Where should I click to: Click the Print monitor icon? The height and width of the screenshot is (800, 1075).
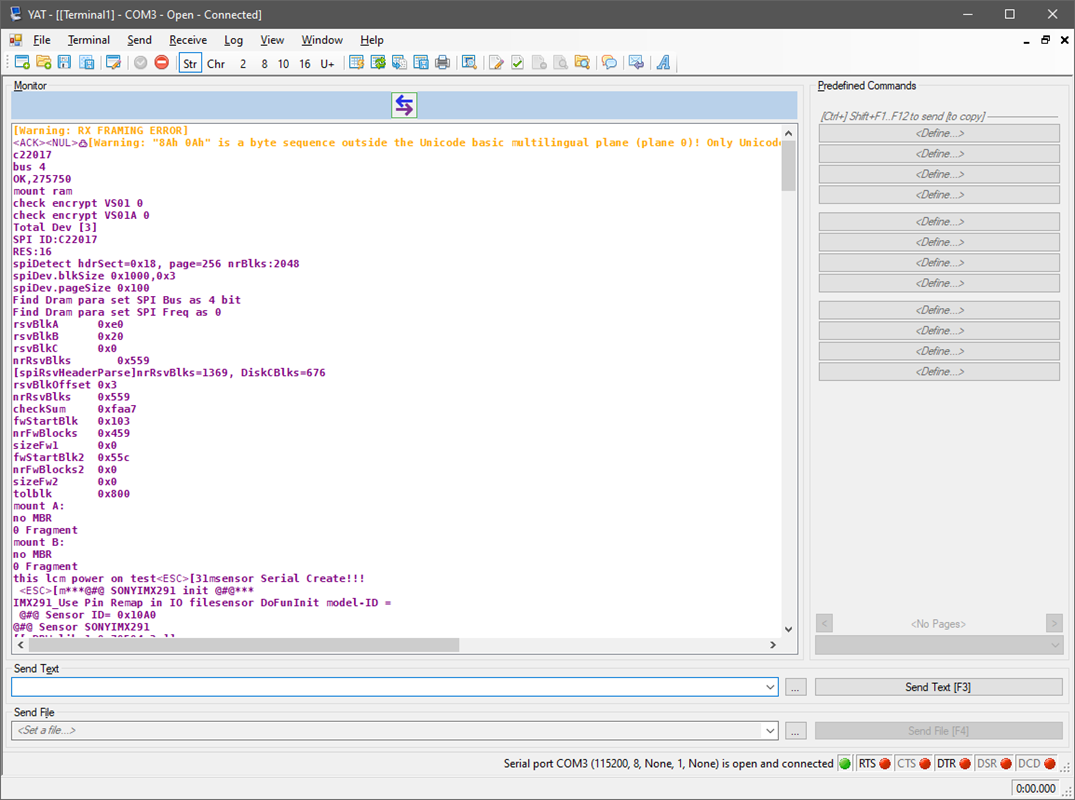pos(442,63)
